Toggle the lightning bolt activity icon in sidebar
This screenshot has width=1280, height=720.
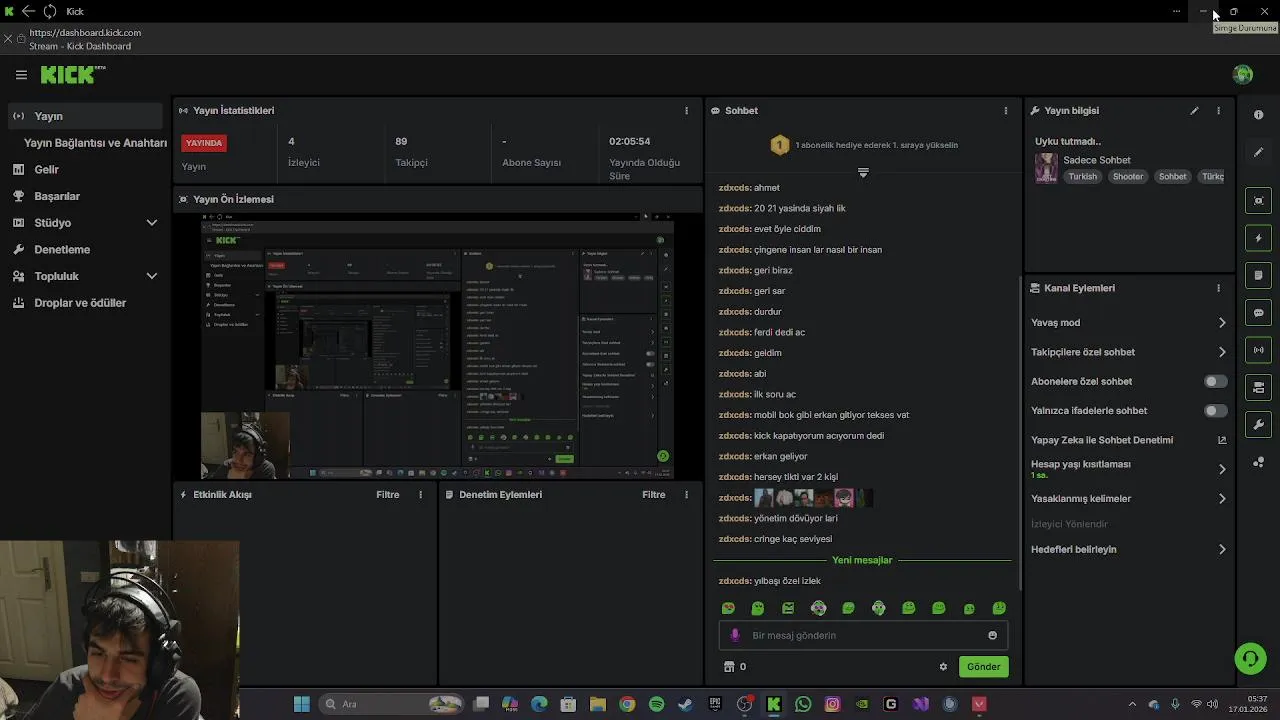(x=1259, y=238)
